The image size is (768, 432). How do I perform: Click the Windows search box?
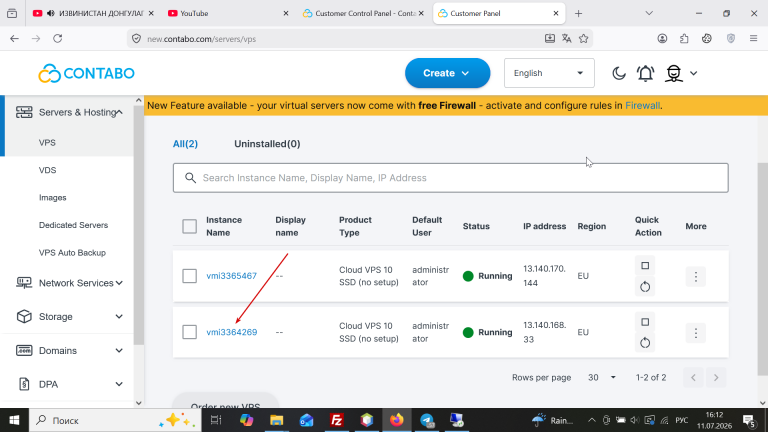pos(116,420)
